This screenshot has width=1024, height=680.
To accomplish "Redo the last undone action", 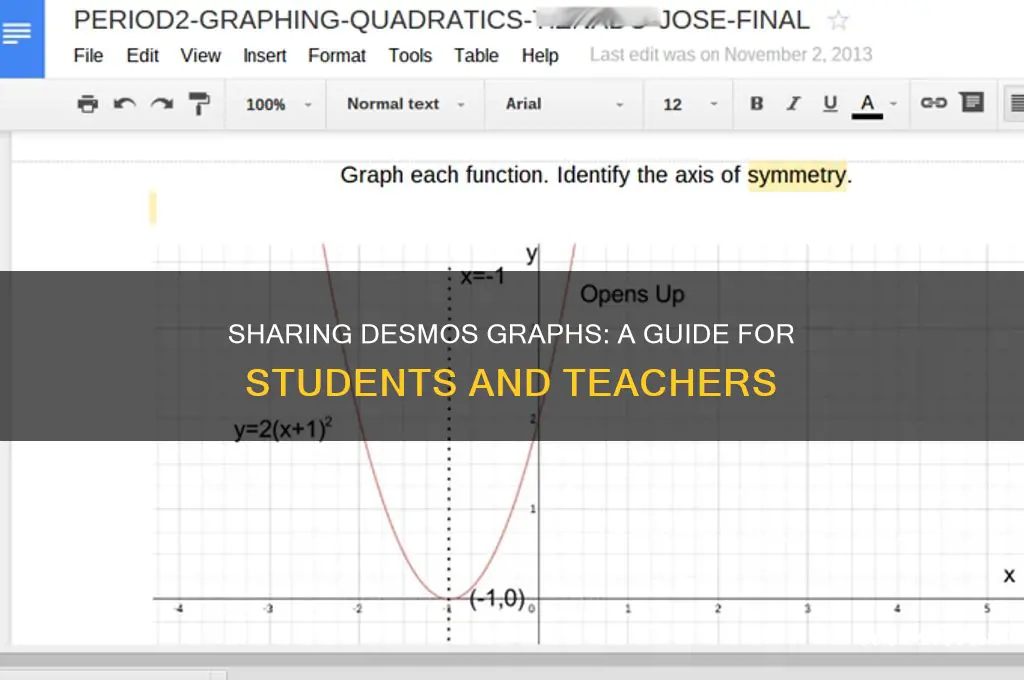I will tap(161, 104).
